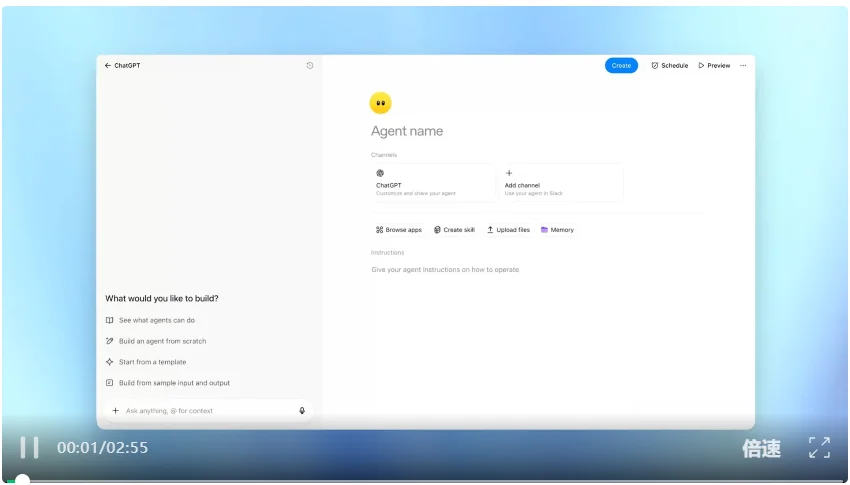This screenshot has height=485, width=850.
Task: Click the blue Create button
Action: [621, 66]
